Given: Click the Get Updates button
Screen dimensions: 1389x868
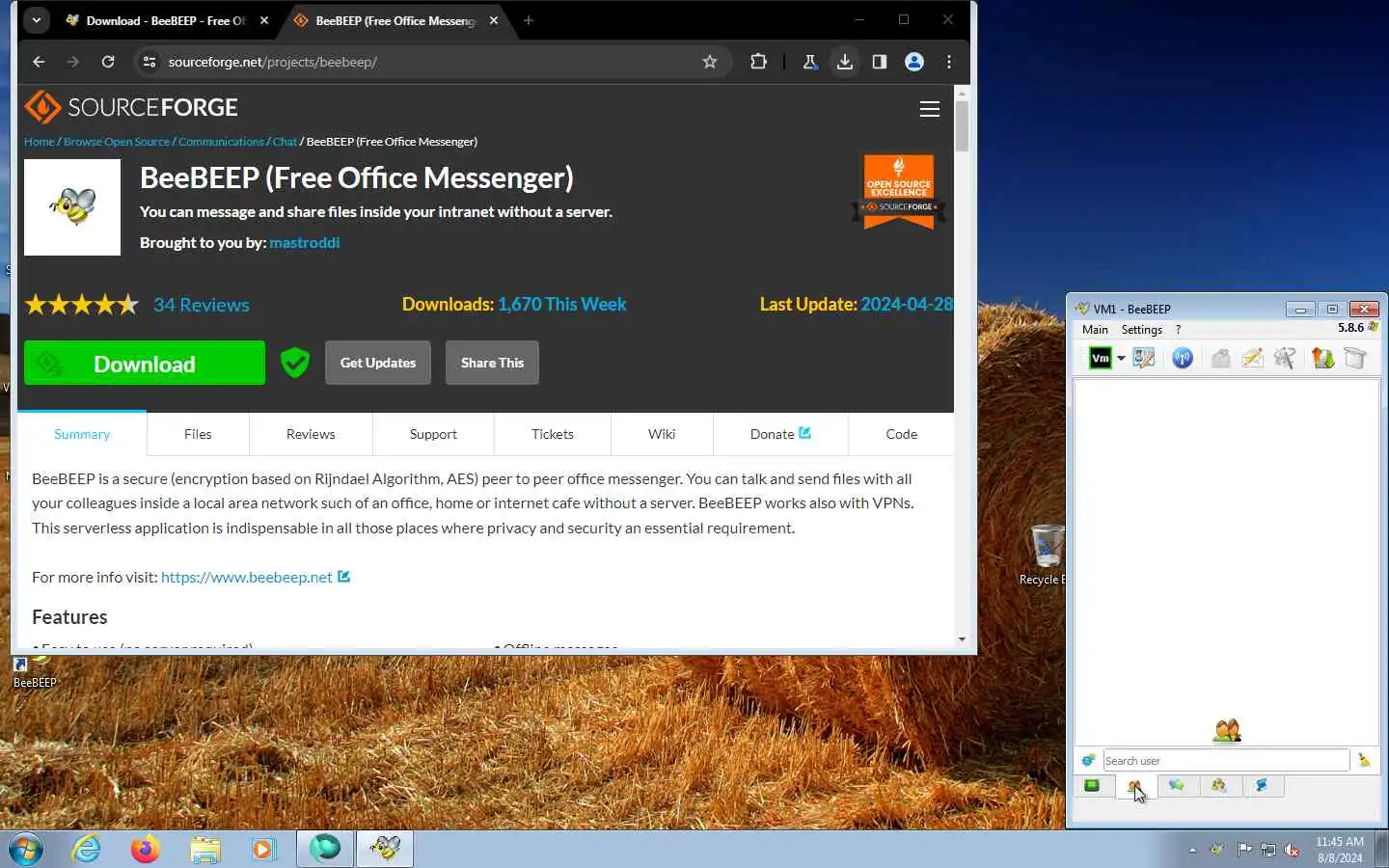Looking at the screenshot, I should click(x=378, y=363).
